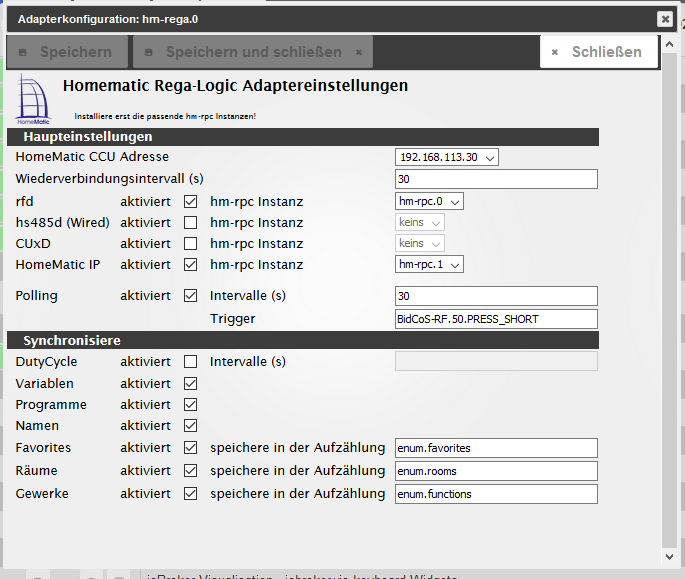This screenshot has width=685, height=579.
Task: Focus the Polling Trigger text field
Action: click(496, 319)
